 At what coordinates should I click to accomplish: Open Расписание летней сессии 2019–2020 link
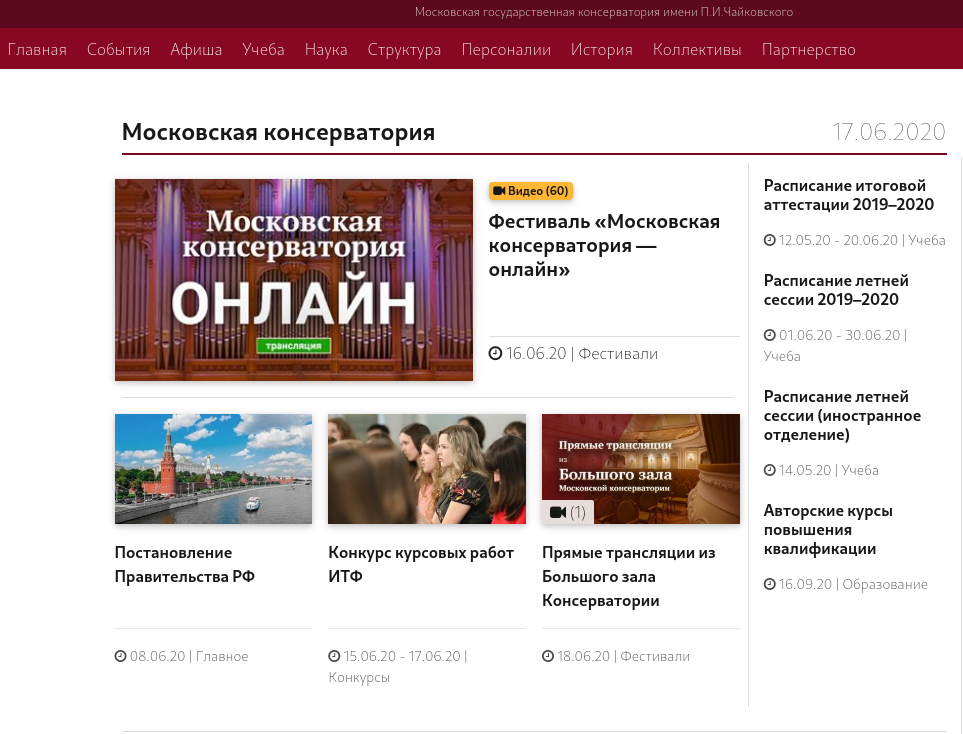[x=836, y=290]
